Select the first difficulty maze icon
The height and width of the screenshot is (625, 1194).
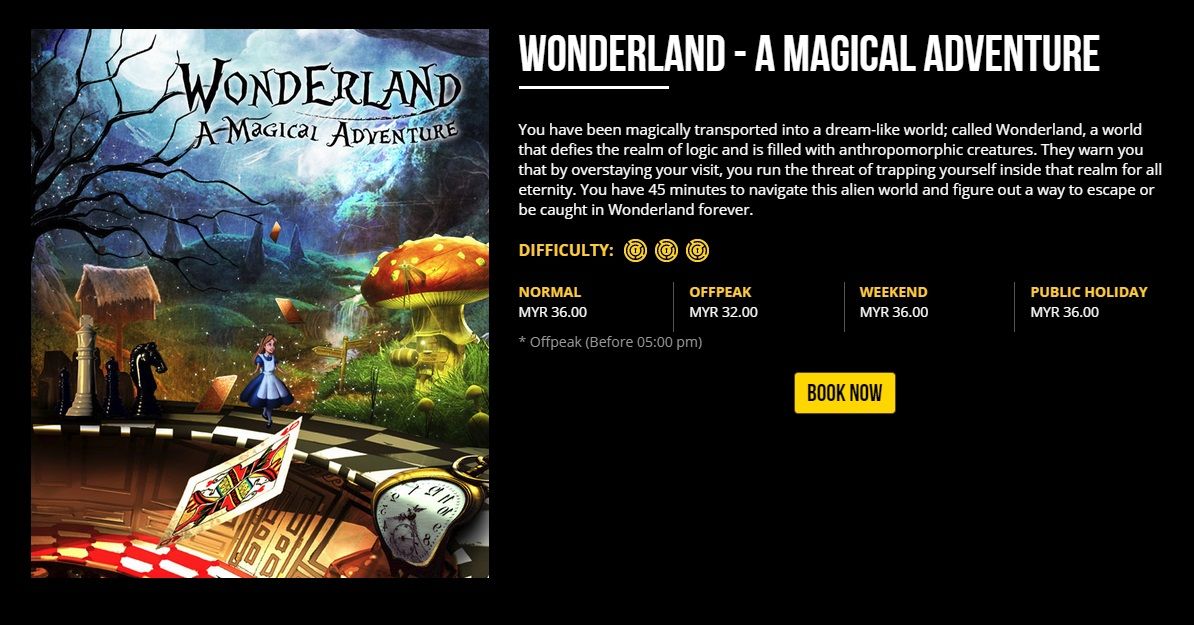pos(635,250)
